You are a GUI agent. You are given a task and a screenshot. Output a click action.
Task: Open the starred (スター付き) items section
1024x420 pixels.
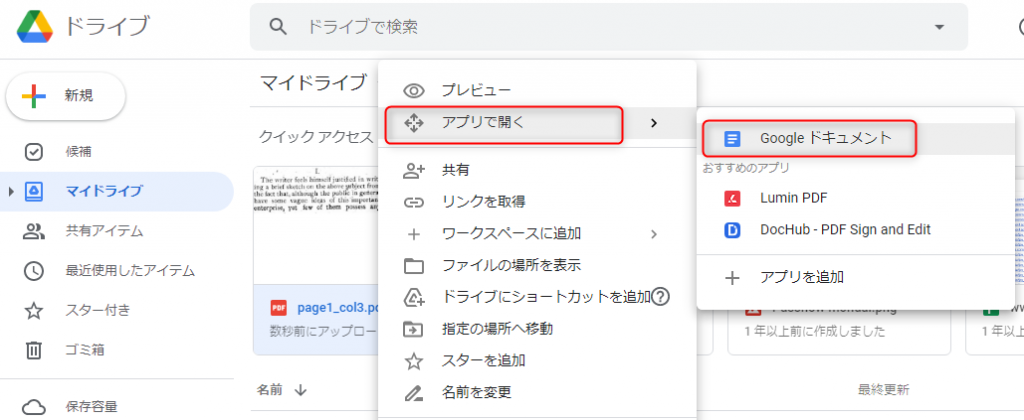(x=33, y=310)
